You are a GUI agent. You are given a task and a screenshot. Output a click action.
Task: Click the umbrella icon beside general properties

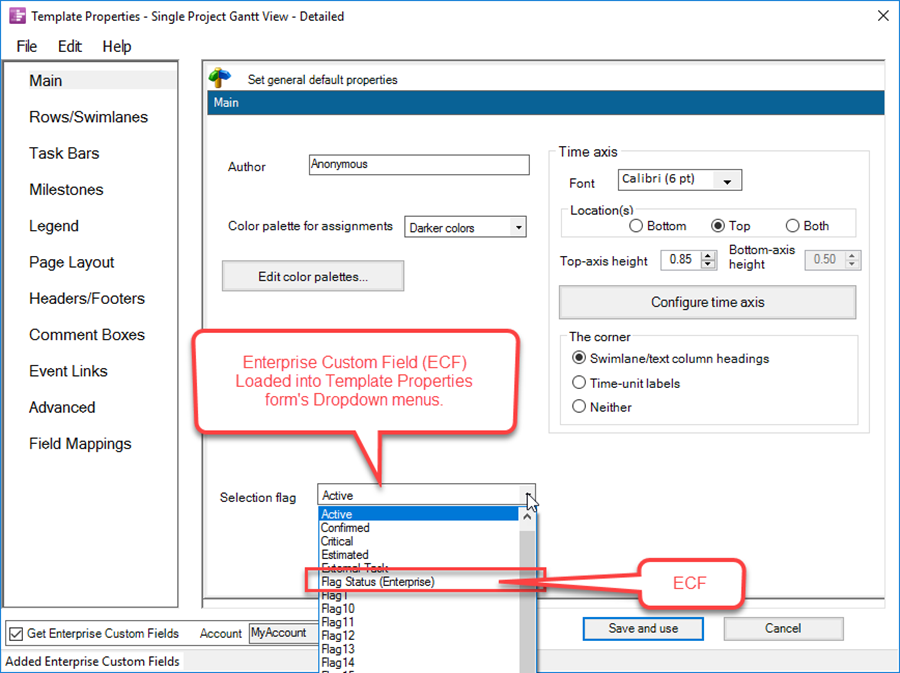tap(220, 79)
